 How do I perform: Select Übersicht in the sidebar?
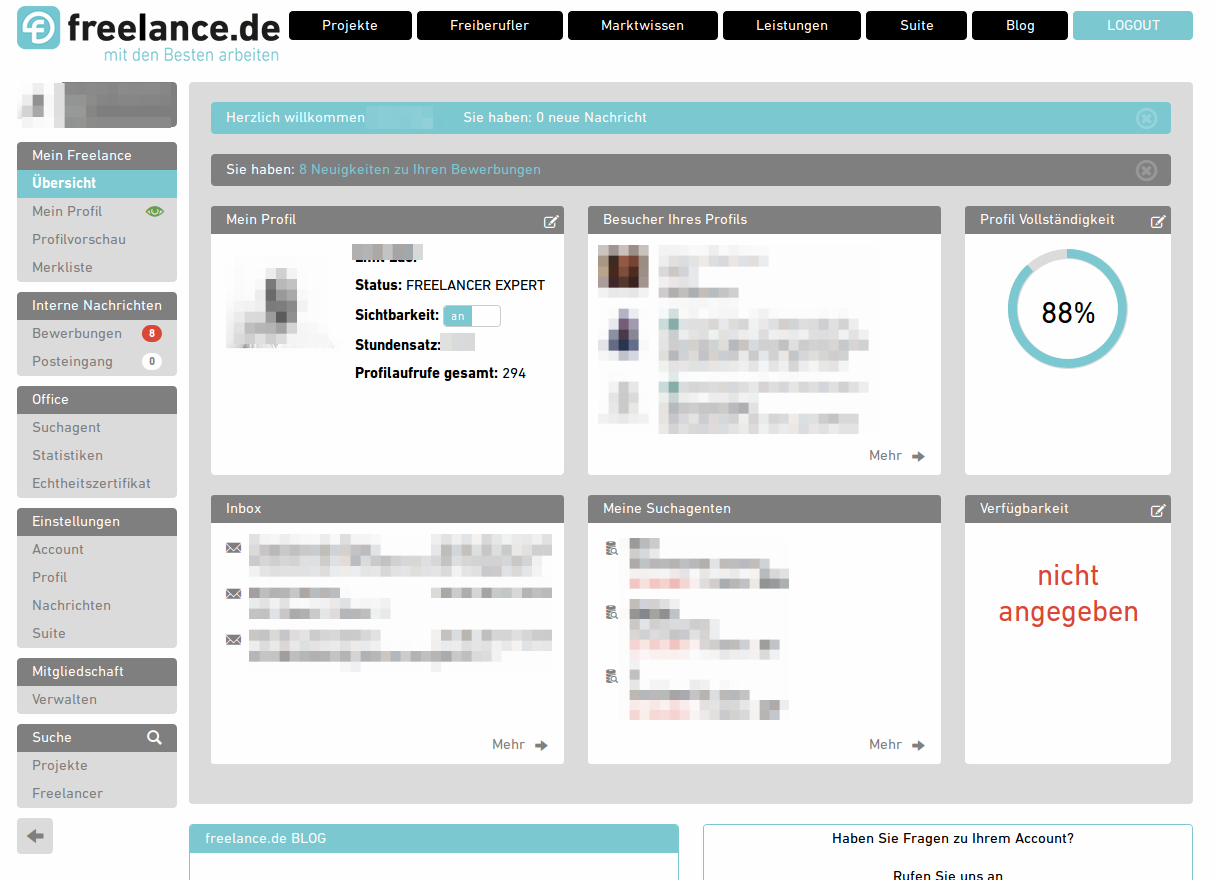pyautogui.click(x=97, y=183)
